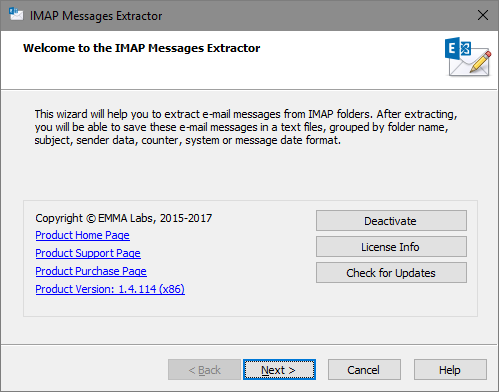Proceed with the Next > button
499x392 pixels.
pyautogui.click(x=279, y=370)
